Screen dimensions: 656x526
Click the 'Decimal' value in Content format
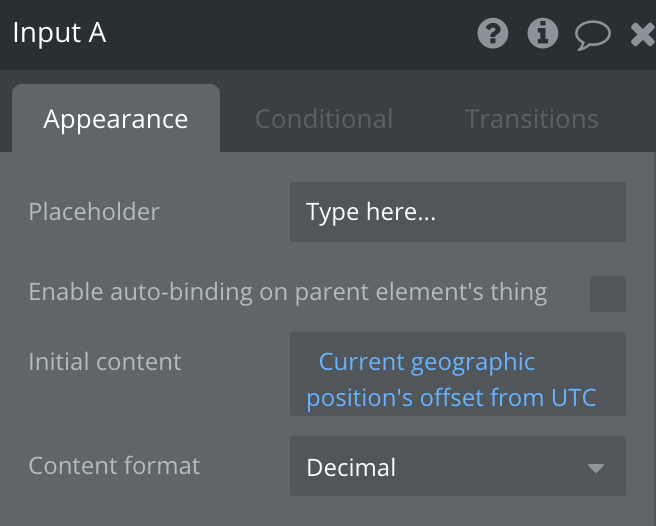pyautogui.click(x=351, y=468)
